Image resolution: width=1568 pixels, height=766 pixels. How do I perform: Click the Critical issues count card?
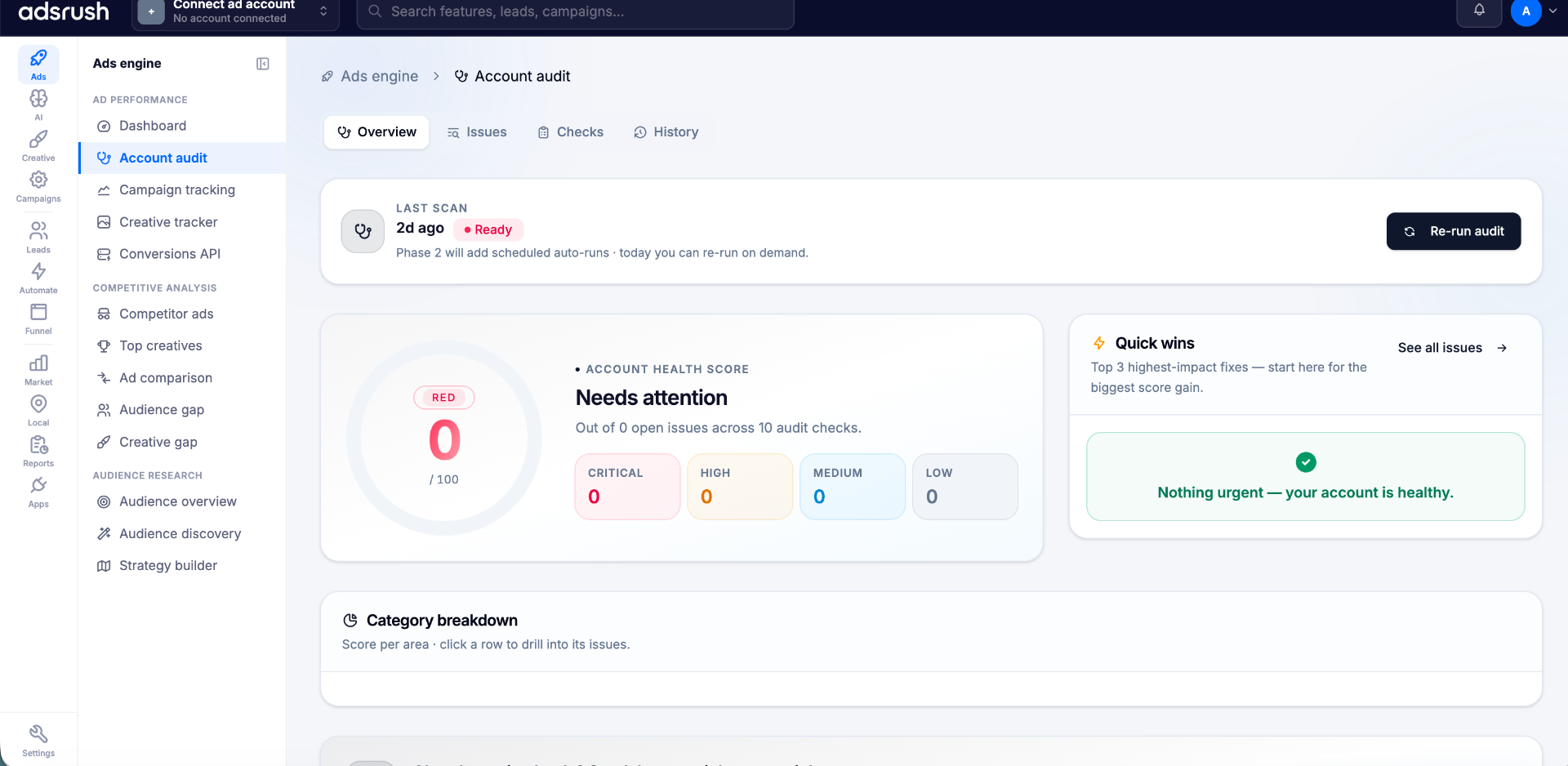click(627, 487)
